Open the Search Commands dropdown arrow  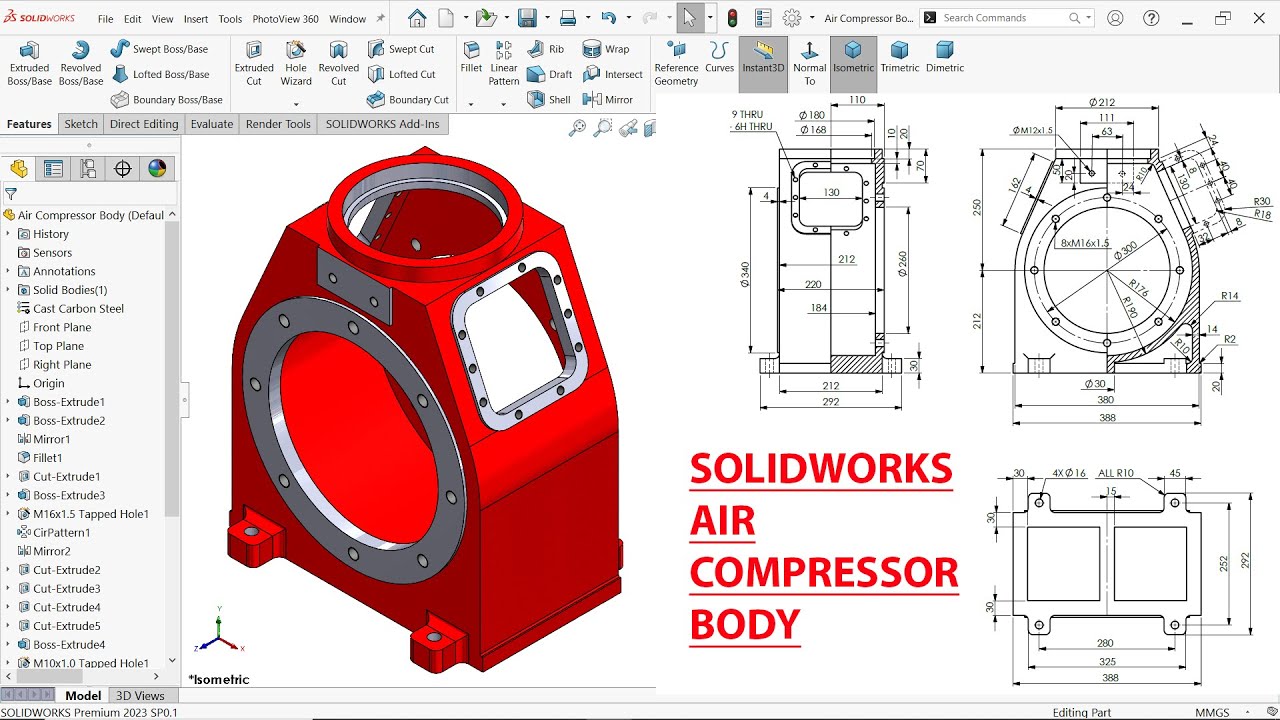1088,18
